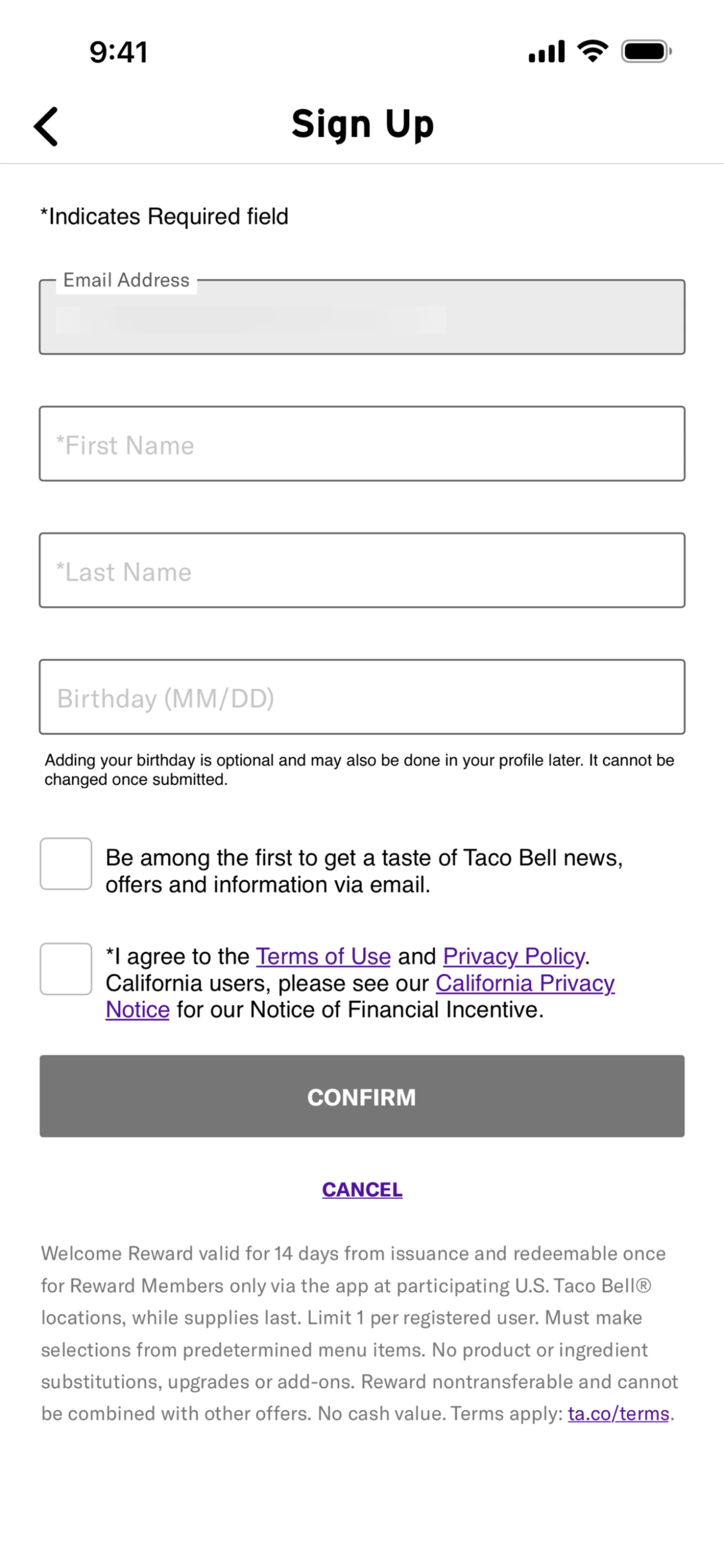Tap the birthday optional helper note
This screenshot has width=724, height=1568.
(x=359, y=769)
